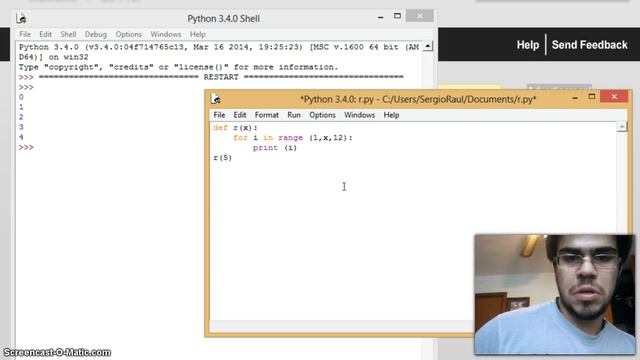Close the Python Shell window

(x=420, y=16)
